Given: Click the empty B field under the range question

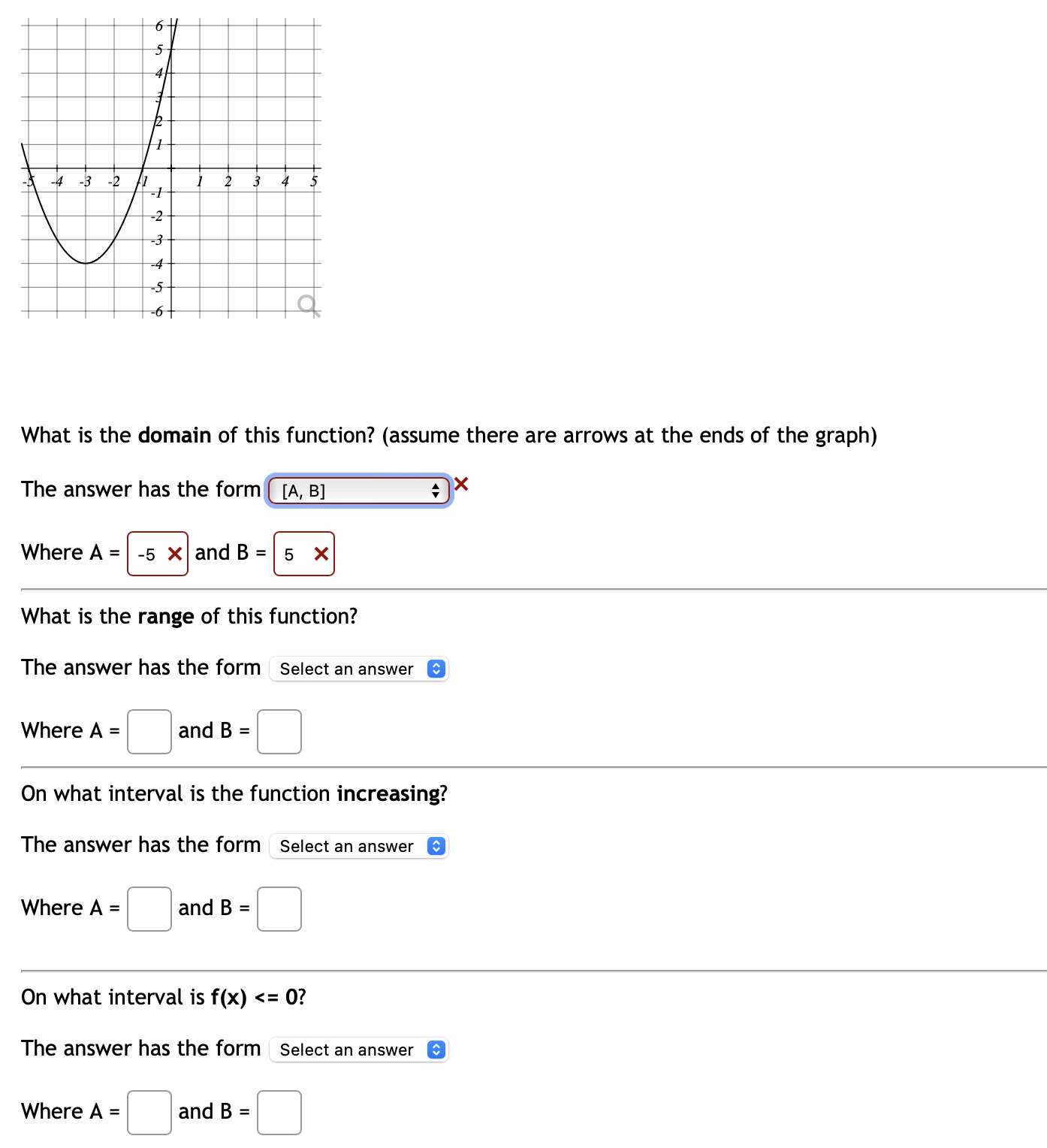Looking at the screenshot, I should click(279, 731).
